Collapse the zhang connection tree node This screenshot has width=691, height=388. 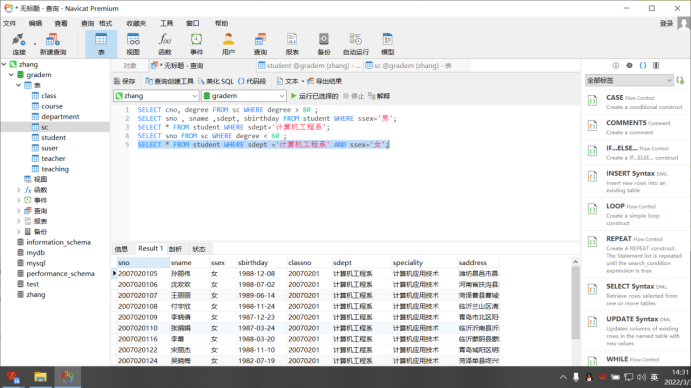tap(4, 64)
